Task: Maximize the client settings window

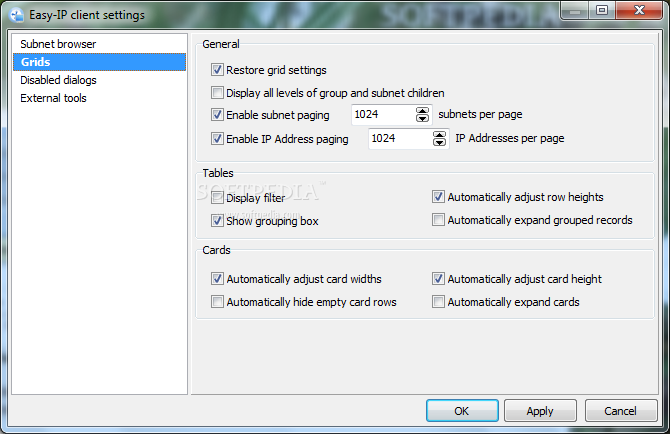Action: (602, 10)
